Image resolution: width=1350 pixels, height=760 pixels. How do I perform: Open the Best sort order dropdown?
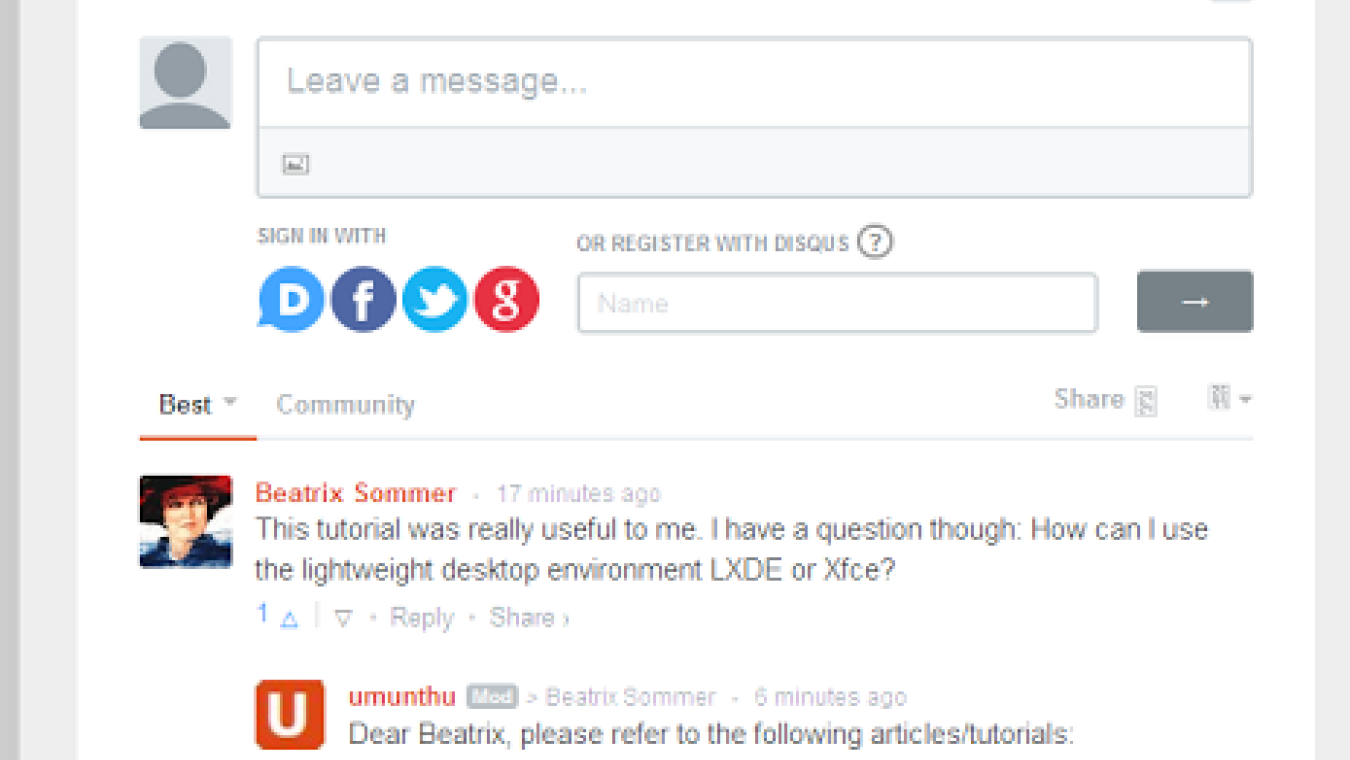[195, 404]
